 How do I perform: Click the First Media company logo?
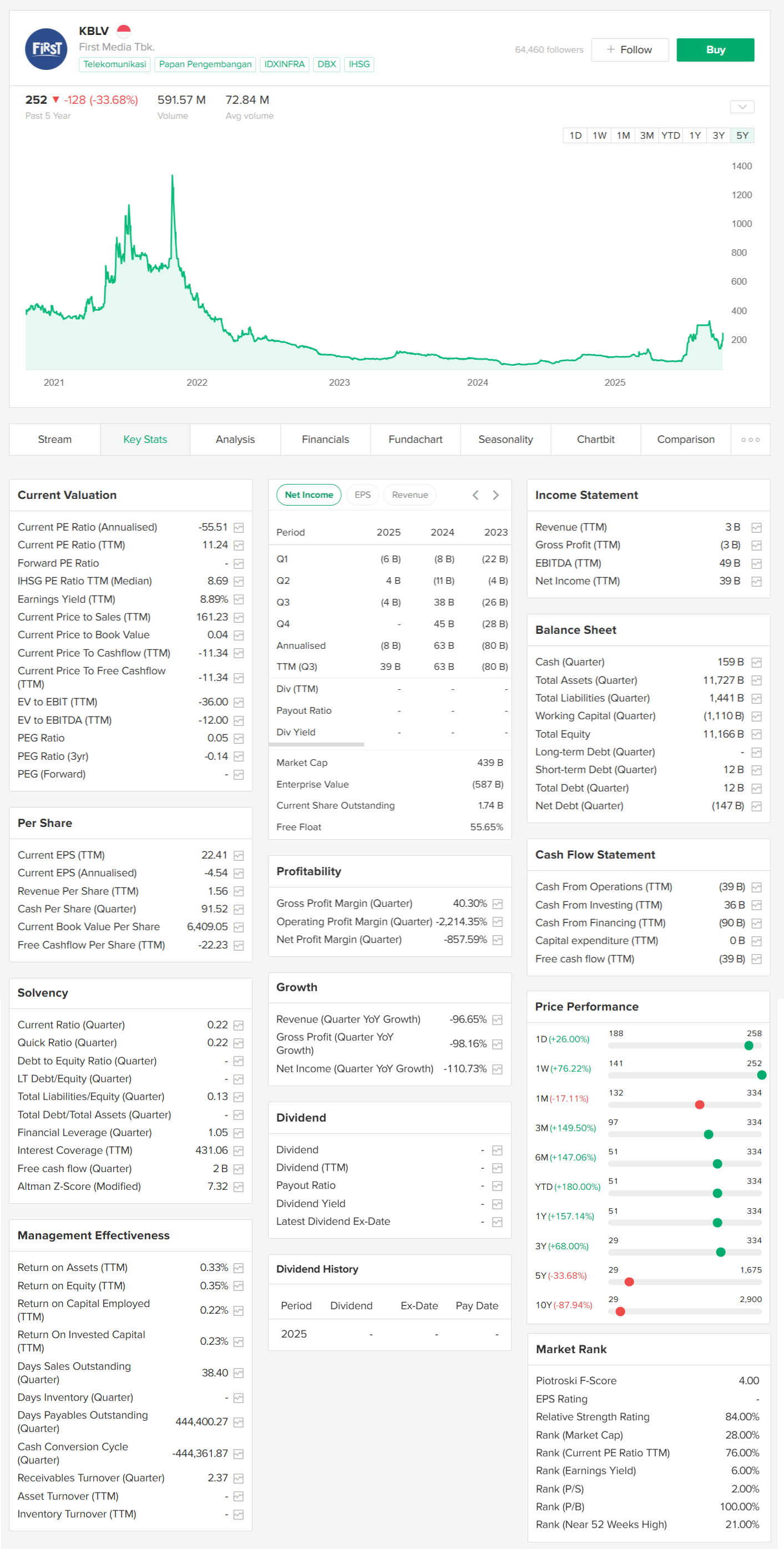(x=45, y=49)
